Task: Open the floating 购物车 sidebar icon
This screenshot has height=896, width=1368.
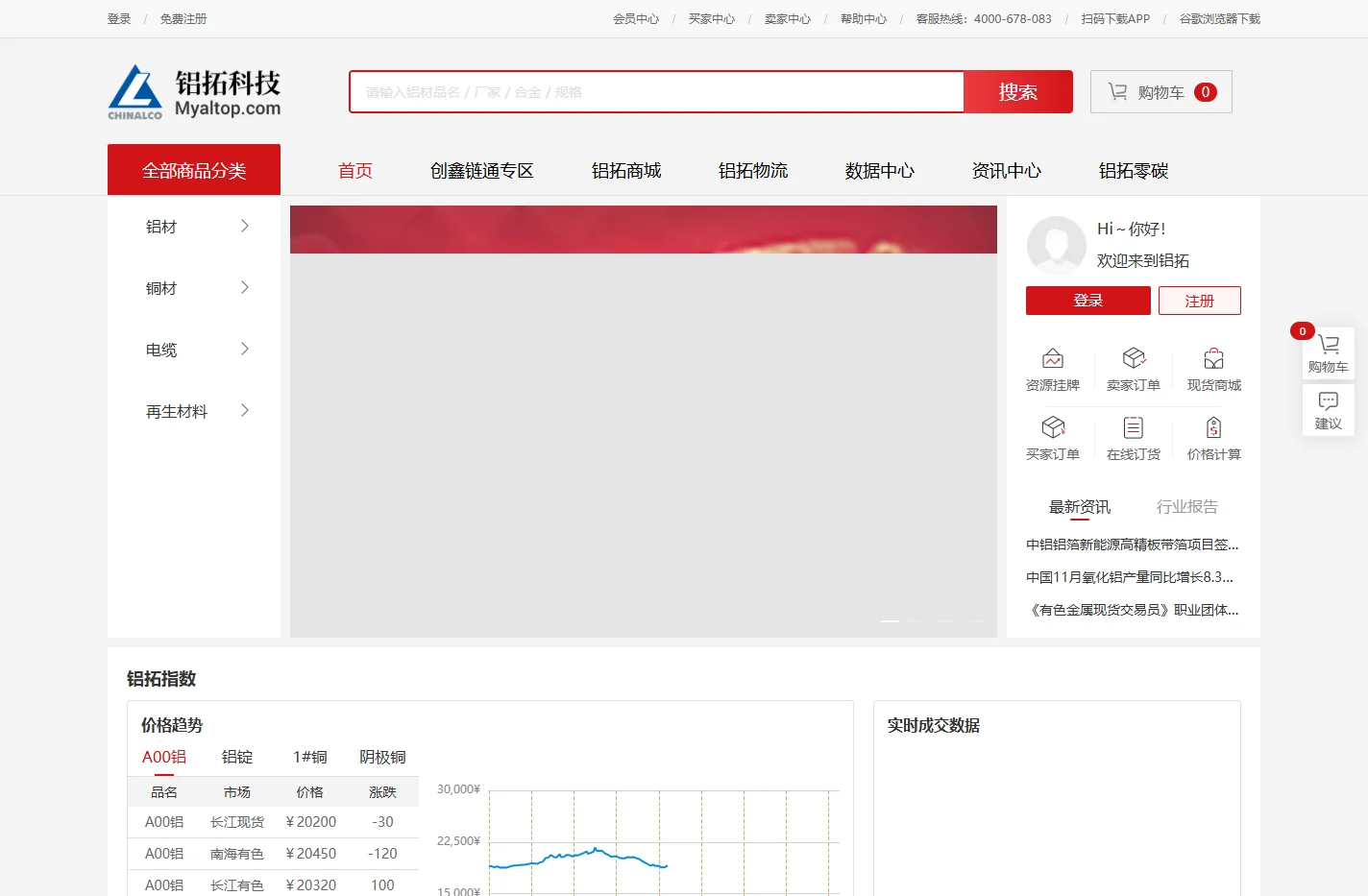Action: (x=1329, y=353)
